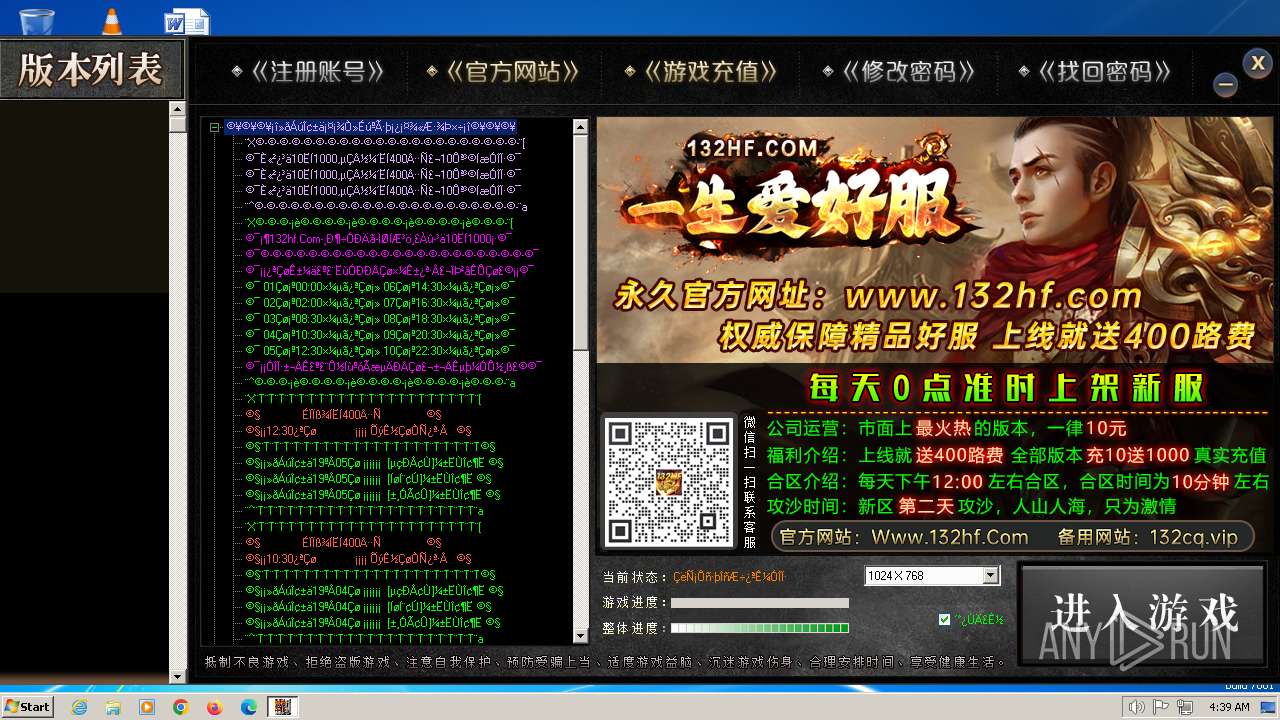Open Windows Media Player from the taskbar

click(x=147, y=707)
